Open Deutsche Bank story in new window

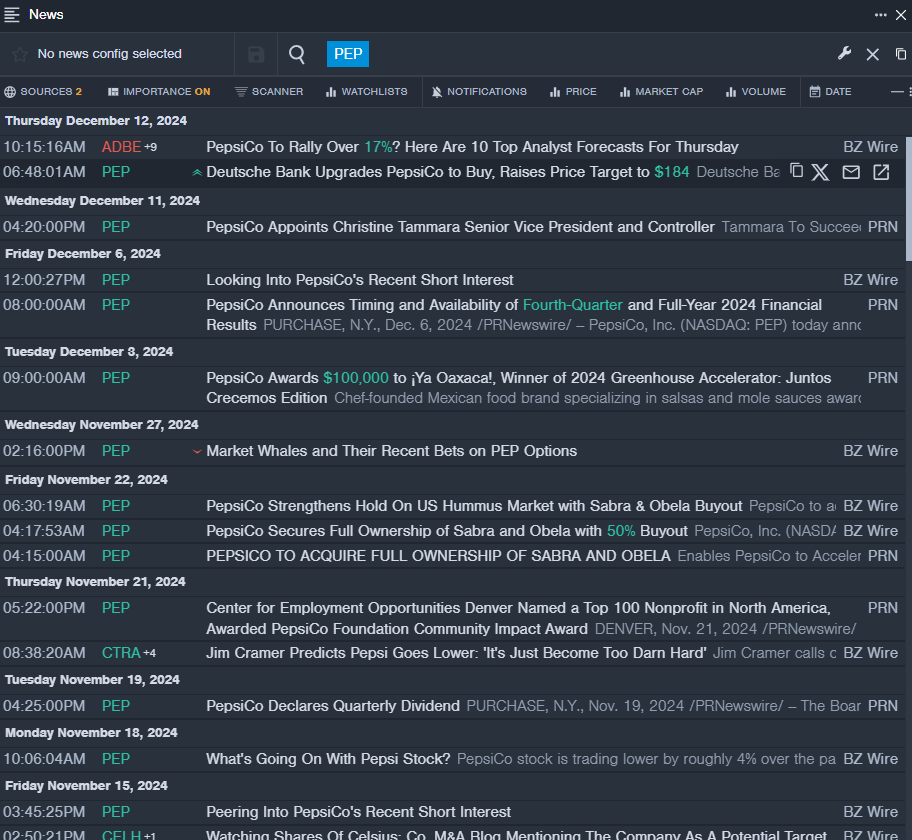[881, 172]
